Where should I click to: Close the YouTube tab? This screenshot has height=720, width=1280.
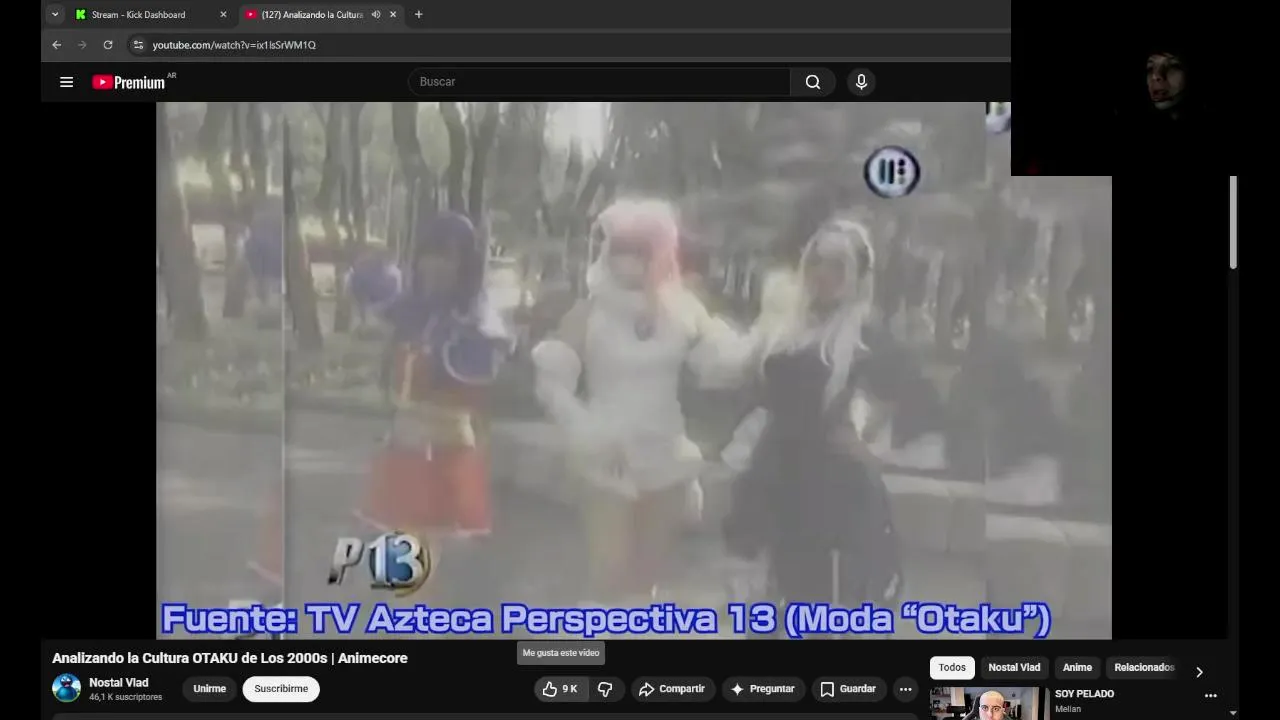(393, 15)
